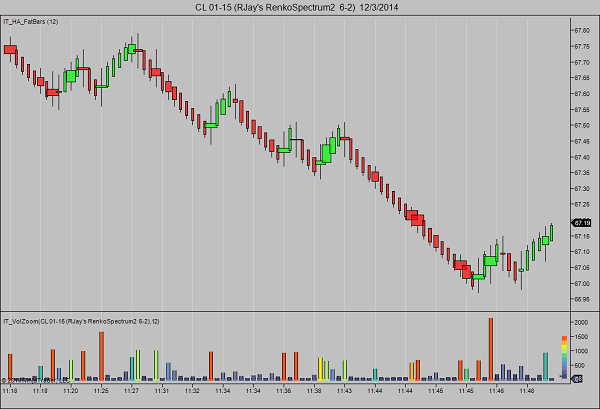
Task: Click the 2000 volume axis label
Action: click(581, 323)
